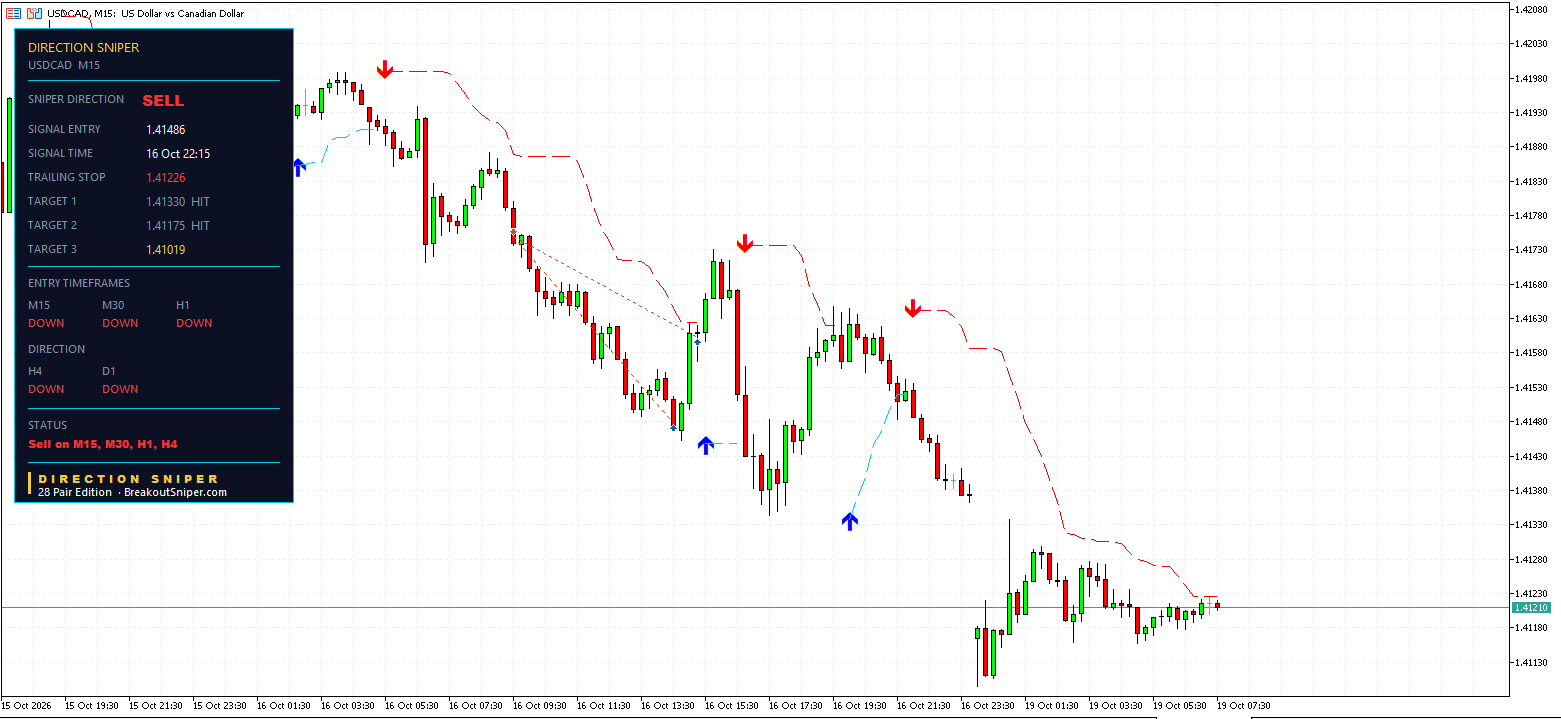This screenshot has width=1561, height=719.
Task: Open the One Click Trading panel icon
Action: click(x=14, y=14)
